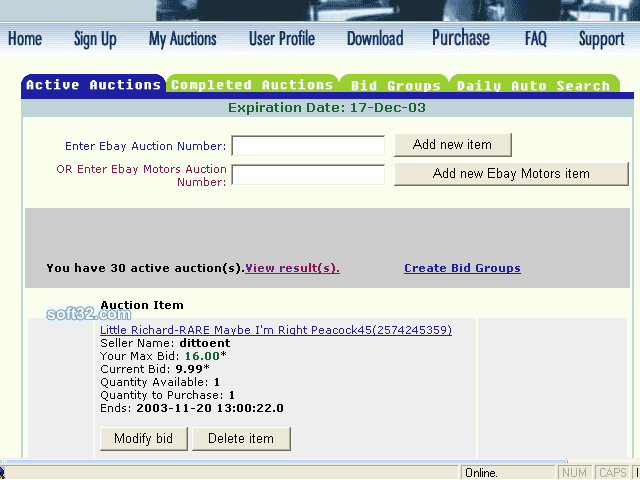Open the Support page
640x480 pixels.
(x=602, y=40)
